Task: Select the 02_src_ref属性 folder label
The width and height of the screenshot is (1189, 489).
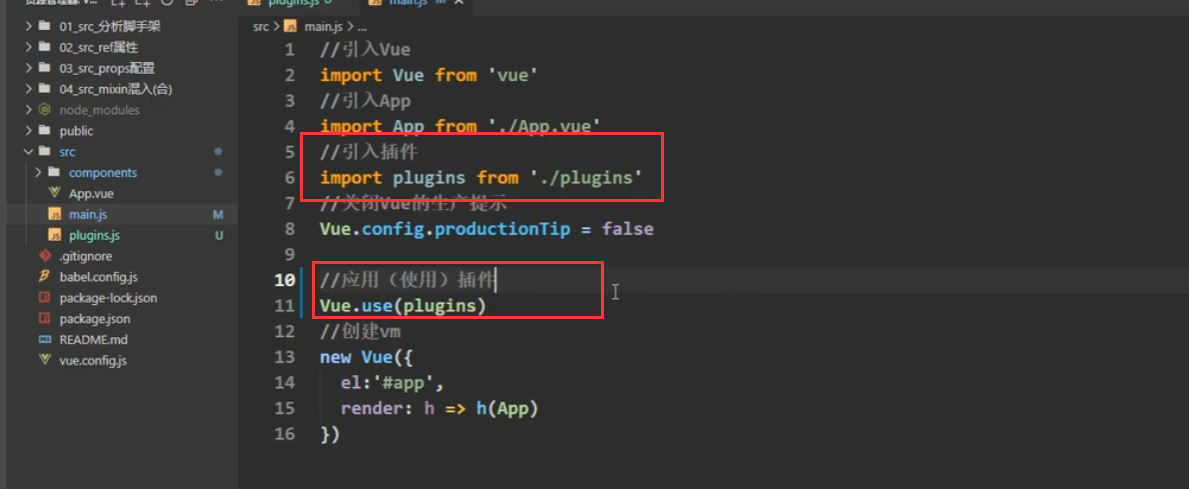Action: click(x=99, y=48)
